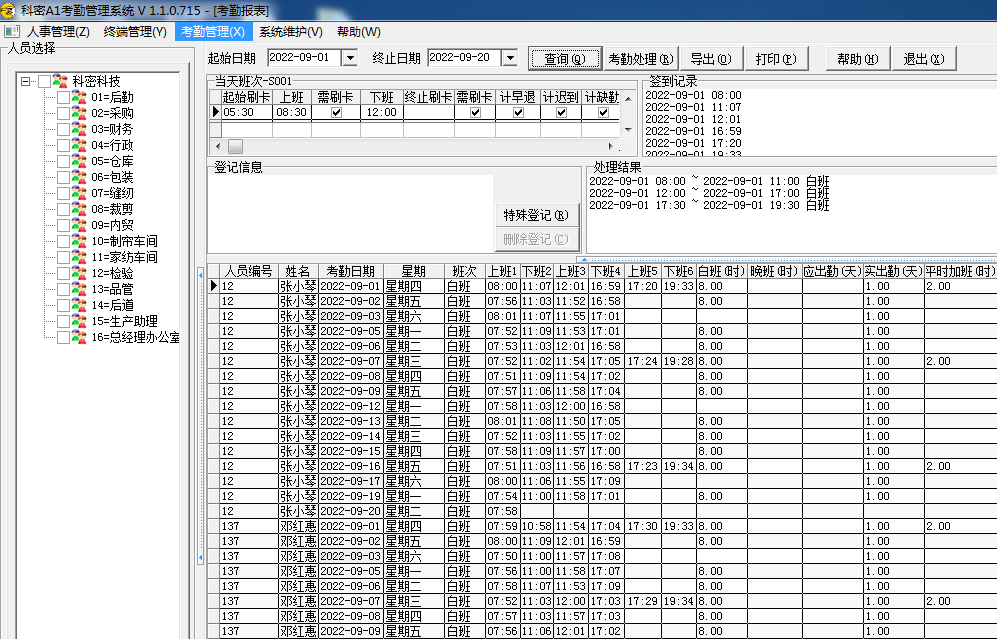Click the department icon beside 16=总经理办公室
Image resolution: width=997 pixels, height=639 pixels.
(79, 337)
